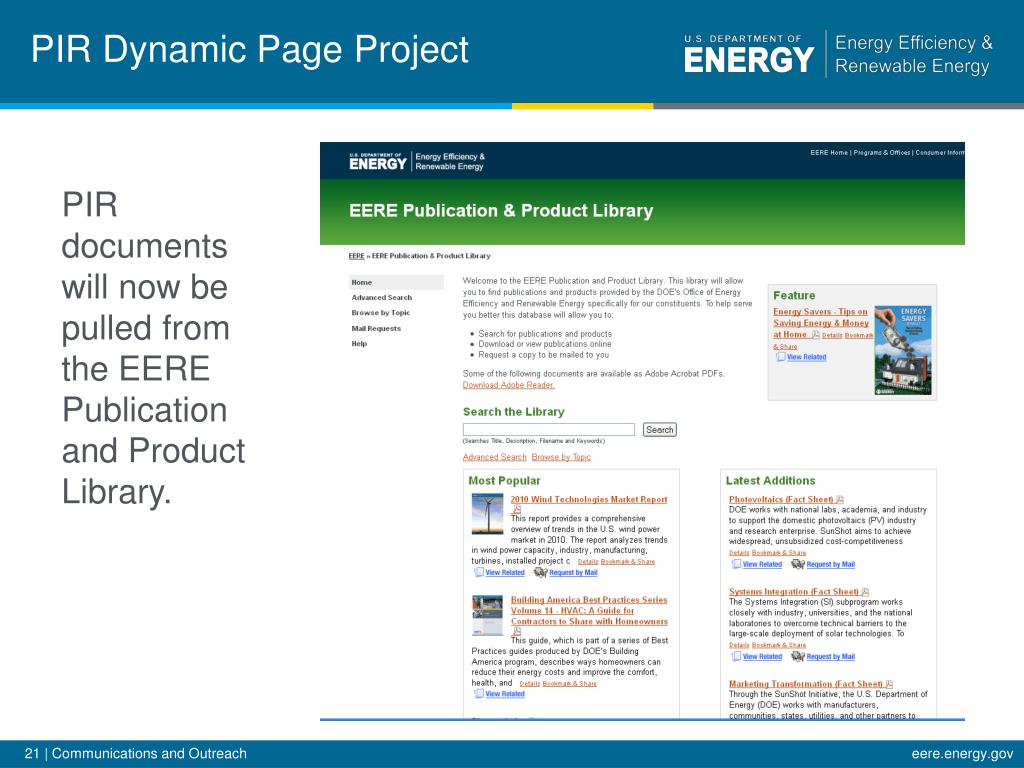Screen dimensions: 1024x768
Task: Click Bookmark & Share under Building America guide
Action: (x=569, y=684)
